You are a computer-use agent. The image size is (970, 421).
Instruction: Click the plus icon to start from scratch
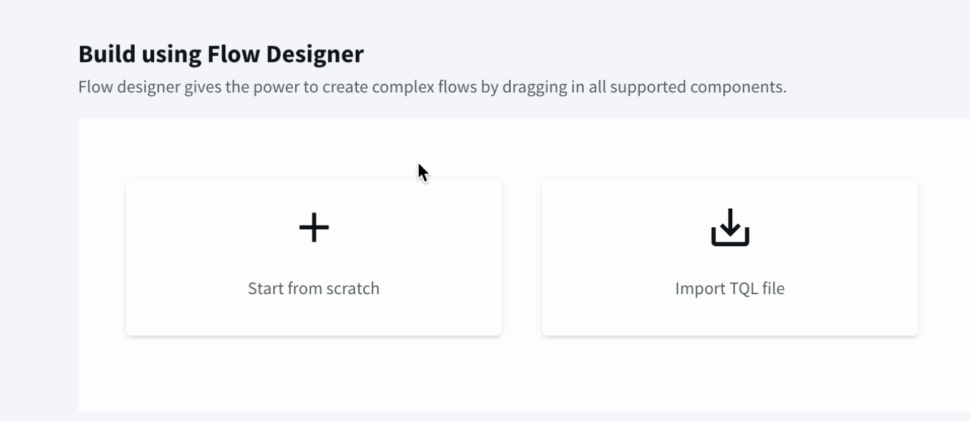point(314,228)
